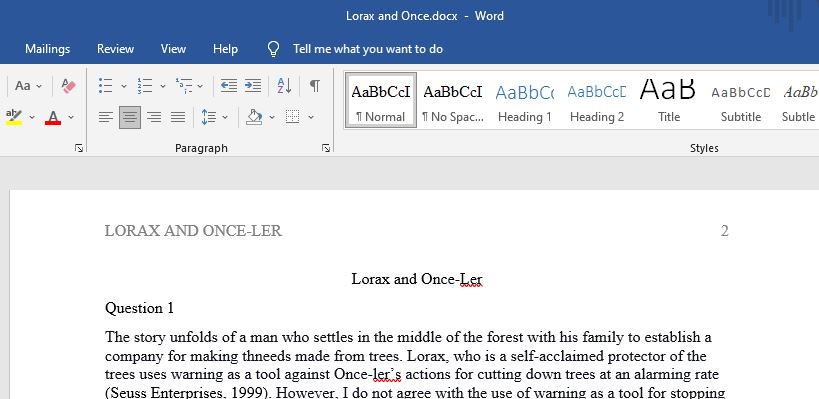
Task: Apply borders to paragraph
Action: click(x=292, y=117)
